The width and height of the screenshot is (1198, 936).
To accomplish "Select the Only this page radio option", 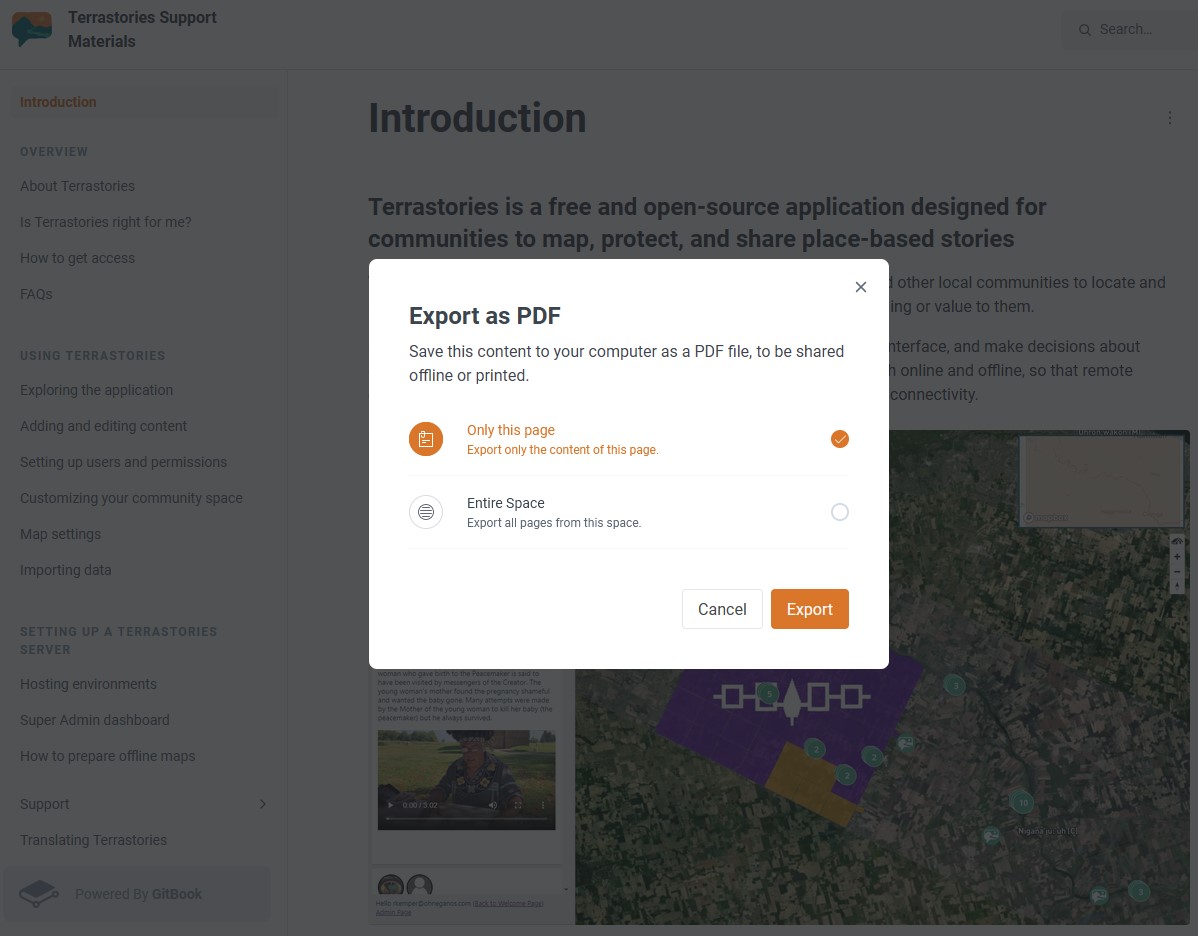I will pos(840,439).
